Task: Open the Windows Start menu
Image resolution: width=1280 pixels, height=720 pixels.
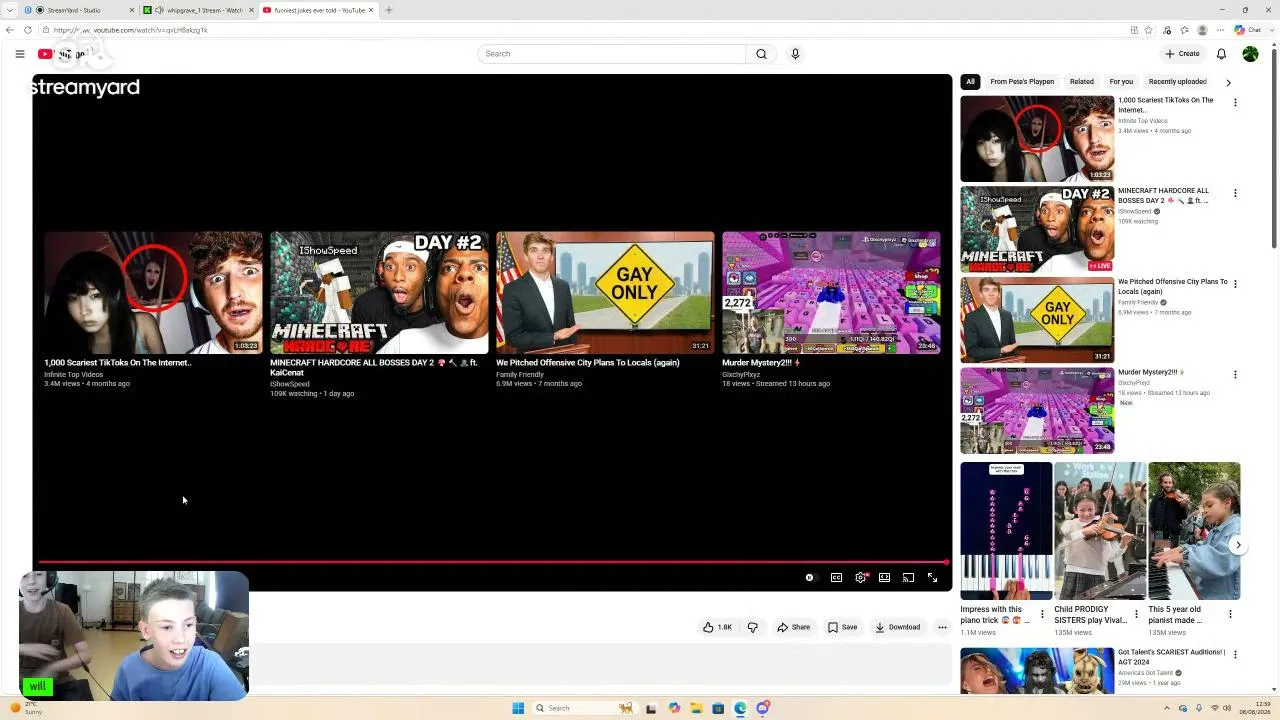Action: click(x=518, y=708)
